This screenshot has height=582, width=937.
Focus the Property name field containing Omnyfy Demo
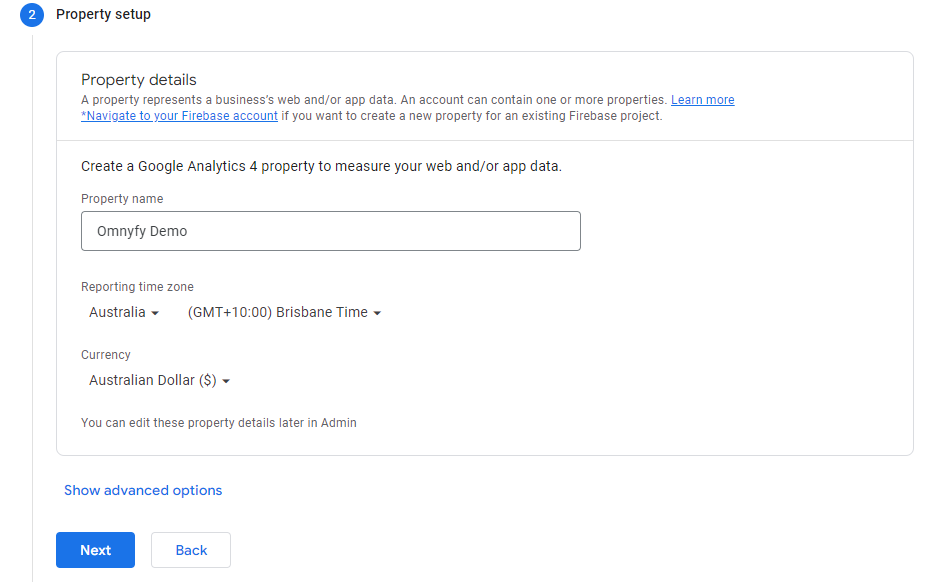coord(330,231)
